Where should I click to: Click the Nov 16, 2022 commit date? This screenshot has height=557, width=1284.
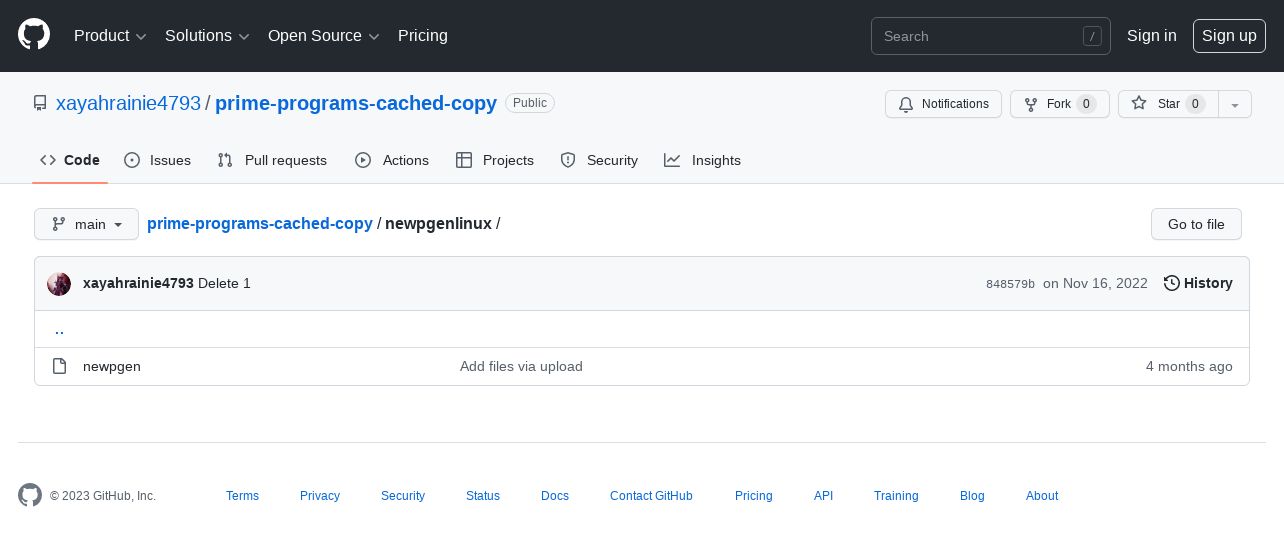tap(1095, 283)
